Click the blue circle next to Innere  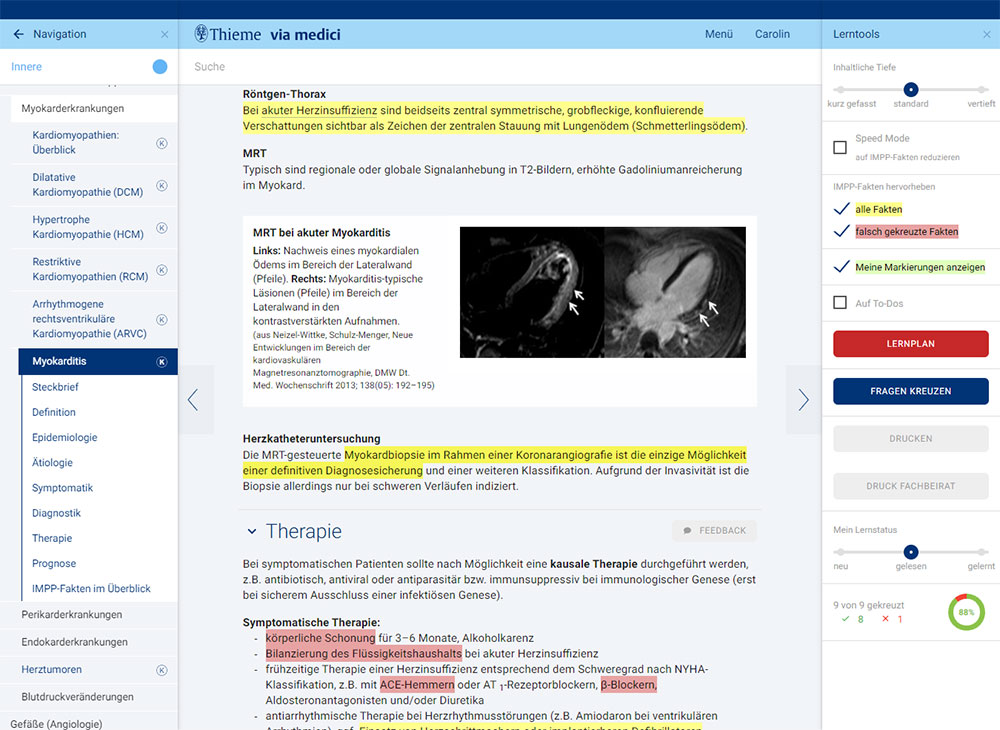[x=160, y=66]
